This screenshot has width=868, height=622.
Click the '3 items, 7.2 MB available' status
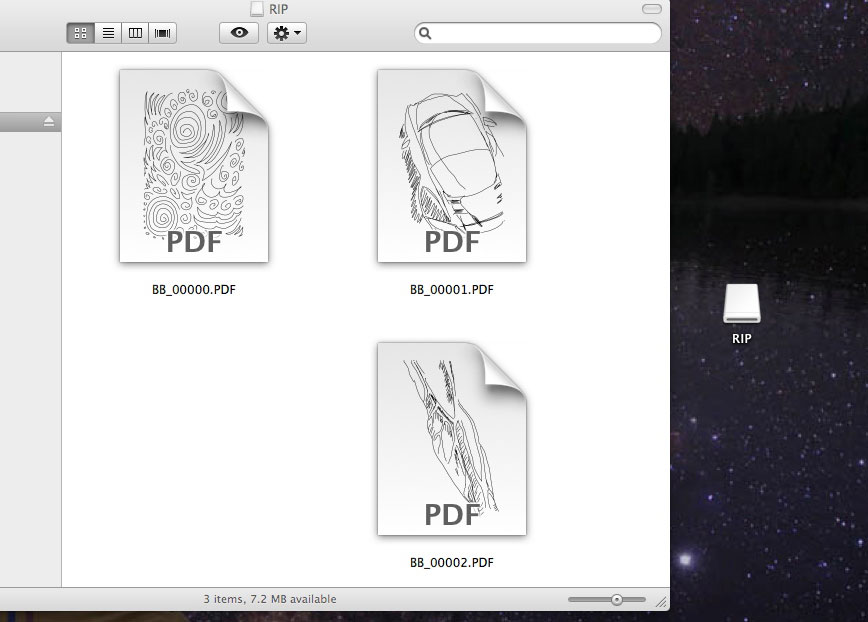click(x=270, y=599)
